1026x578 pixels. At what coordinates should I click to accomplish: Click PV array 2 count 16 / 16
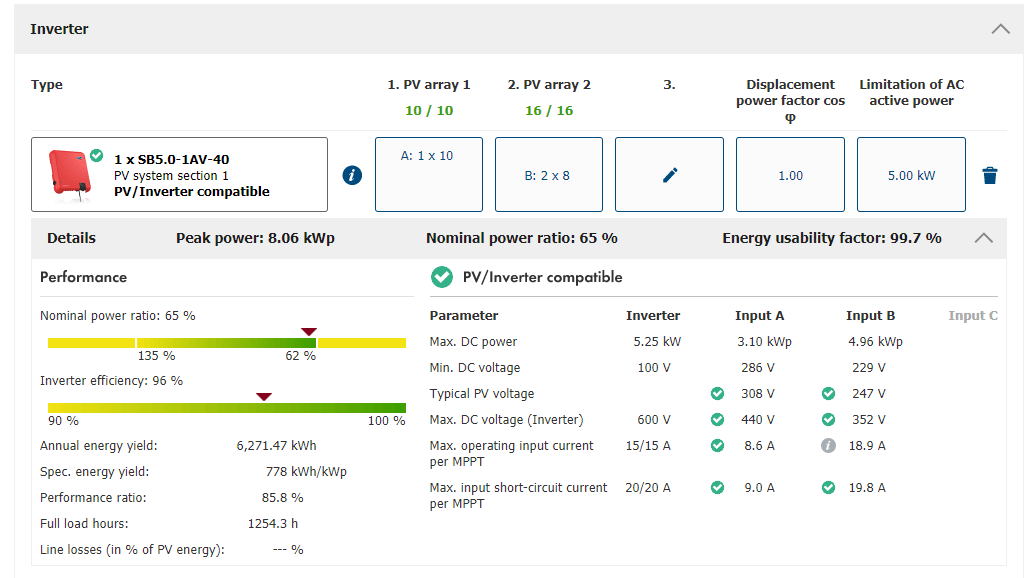tap(548, 111)
